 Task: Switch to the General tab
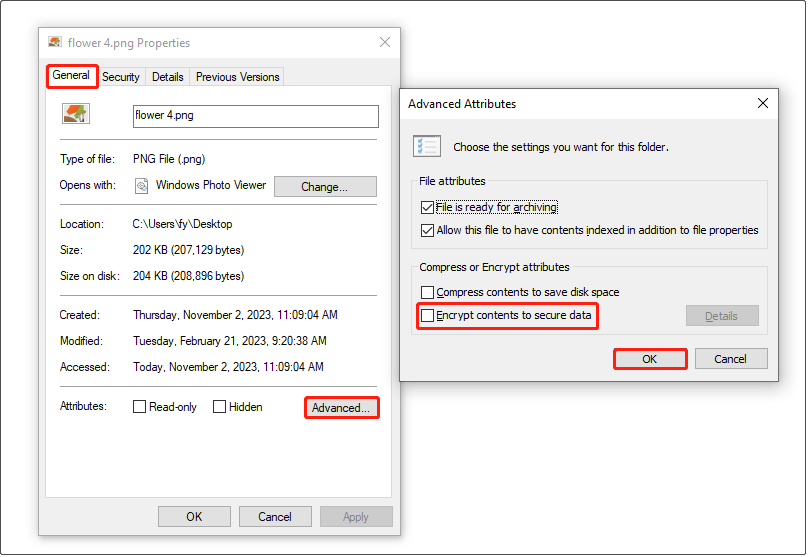tap(71, 75)
